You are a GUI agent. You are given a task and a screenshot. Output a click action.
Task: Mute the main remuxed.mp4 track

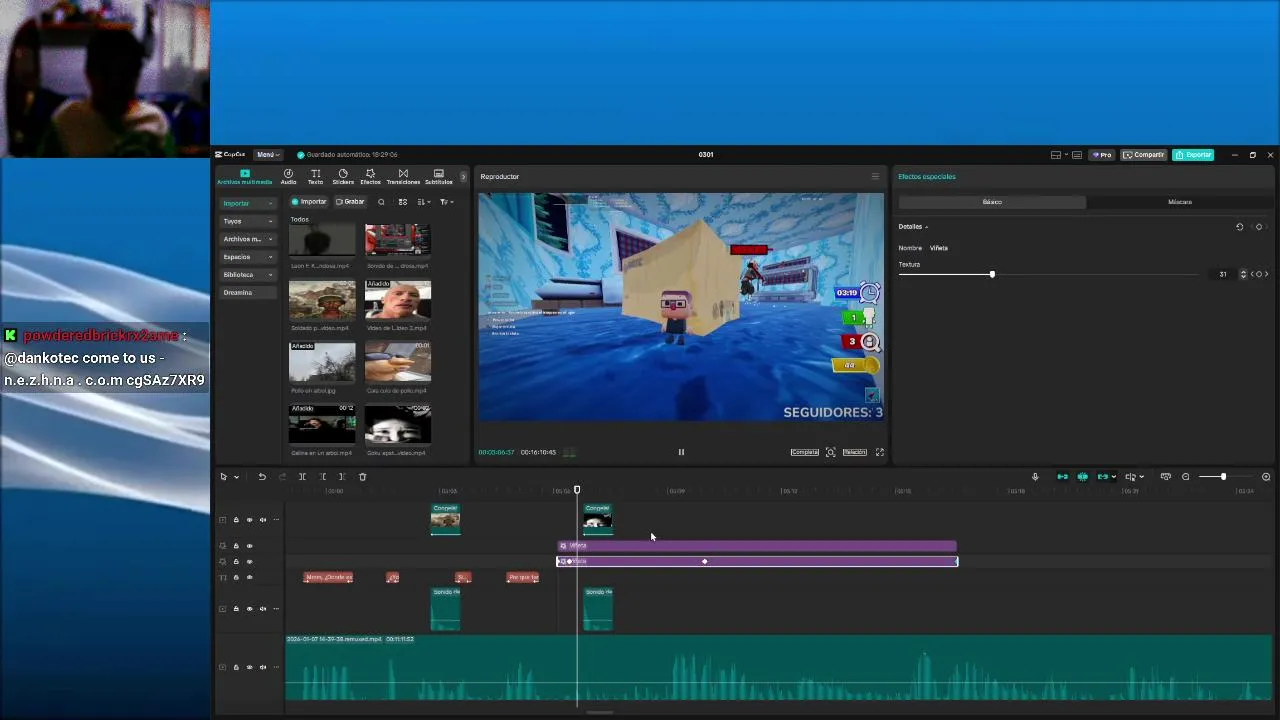(263, 667)
